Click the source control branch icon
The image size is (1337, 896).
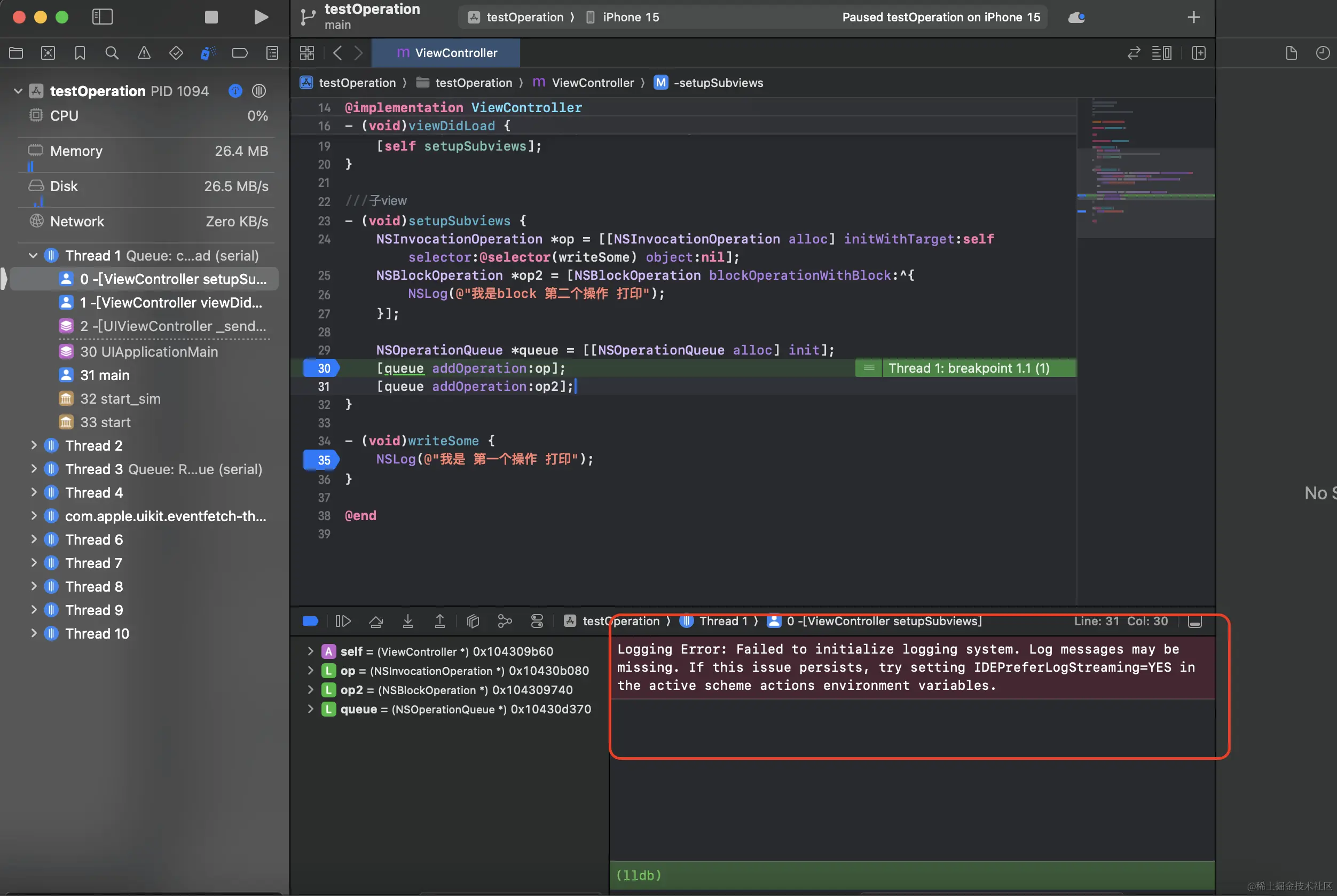point(308,17)
